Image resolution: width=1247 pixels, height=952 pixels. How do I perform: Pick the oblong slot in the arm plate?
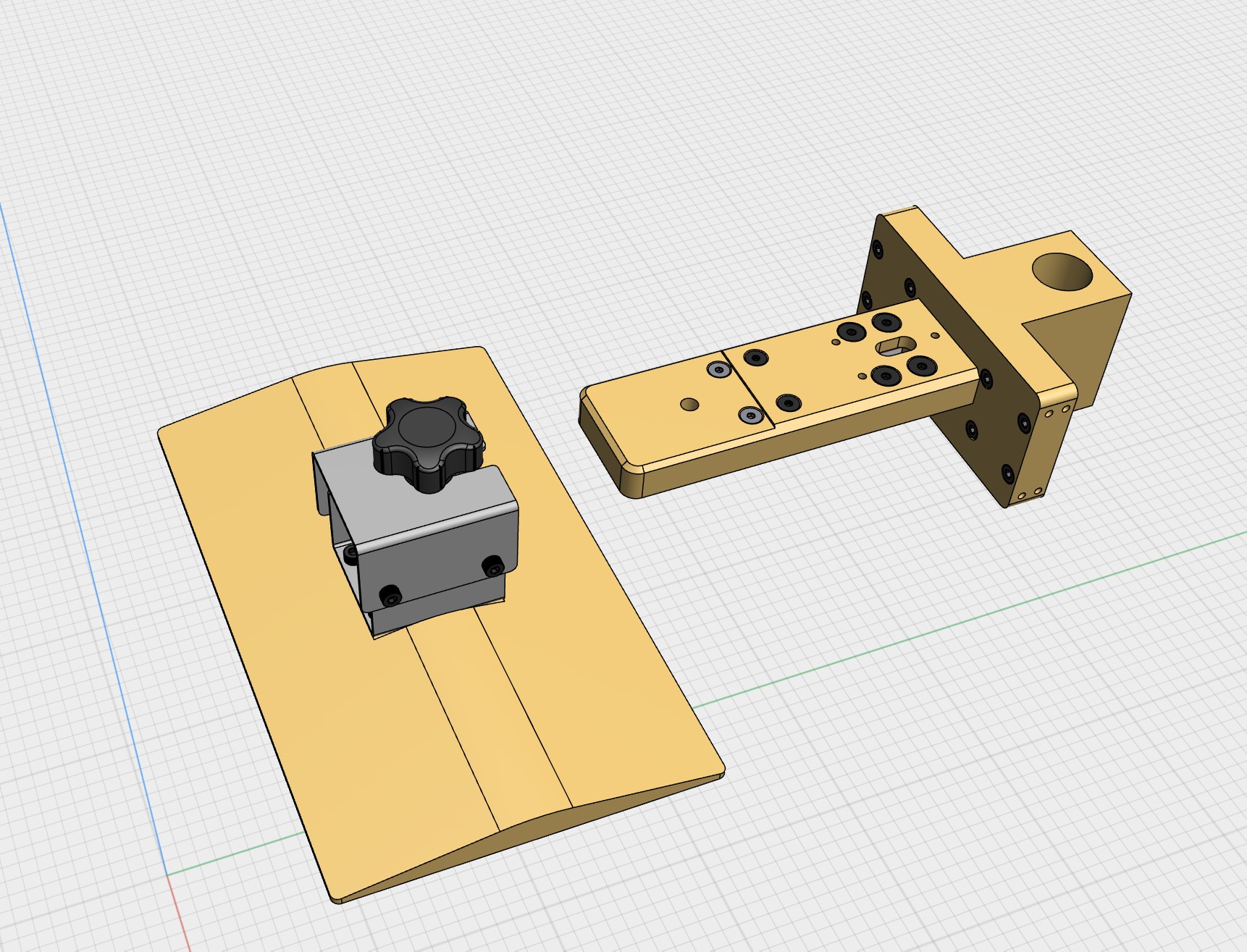click(x=897, y=346)
